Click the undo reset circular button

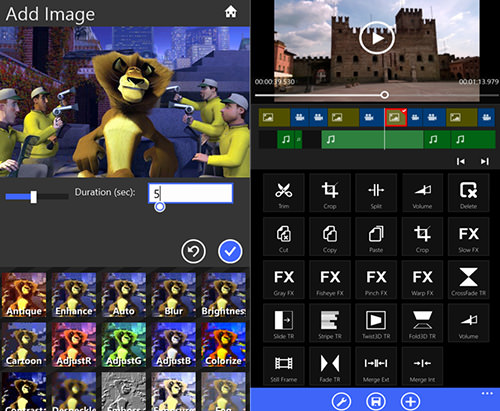tap(193, 251)
